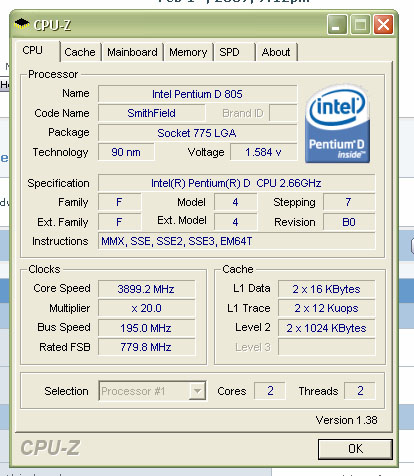
Task: Close the CPU-Z window
Action: pyautogui.click(x=383, y=25)
